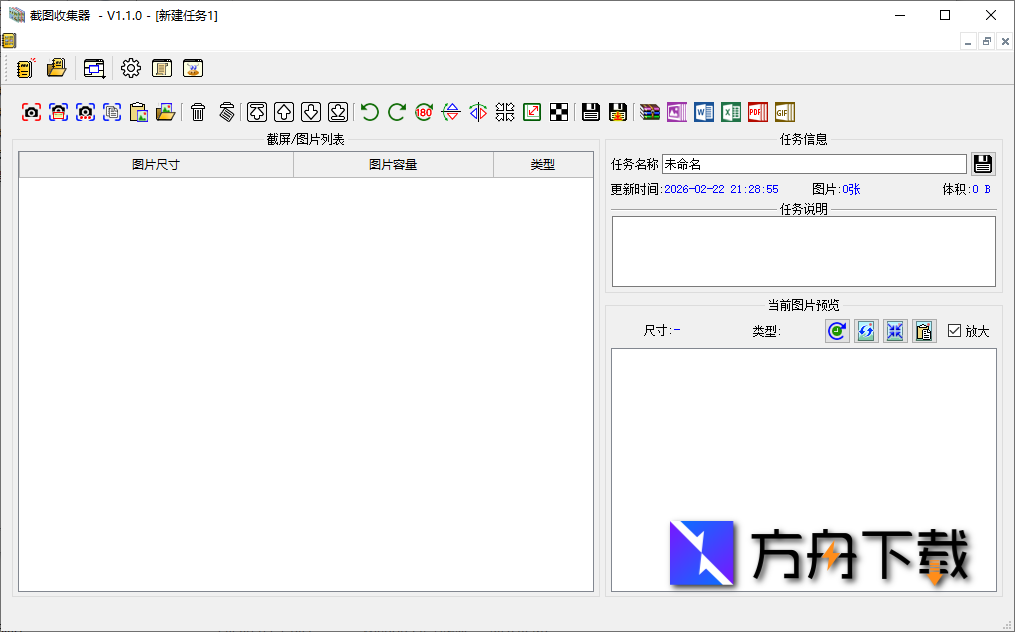Image resolution: width=1015 pixels, height=632 pixels.
Task: Save the task info with the disk button
Action: 983,163
